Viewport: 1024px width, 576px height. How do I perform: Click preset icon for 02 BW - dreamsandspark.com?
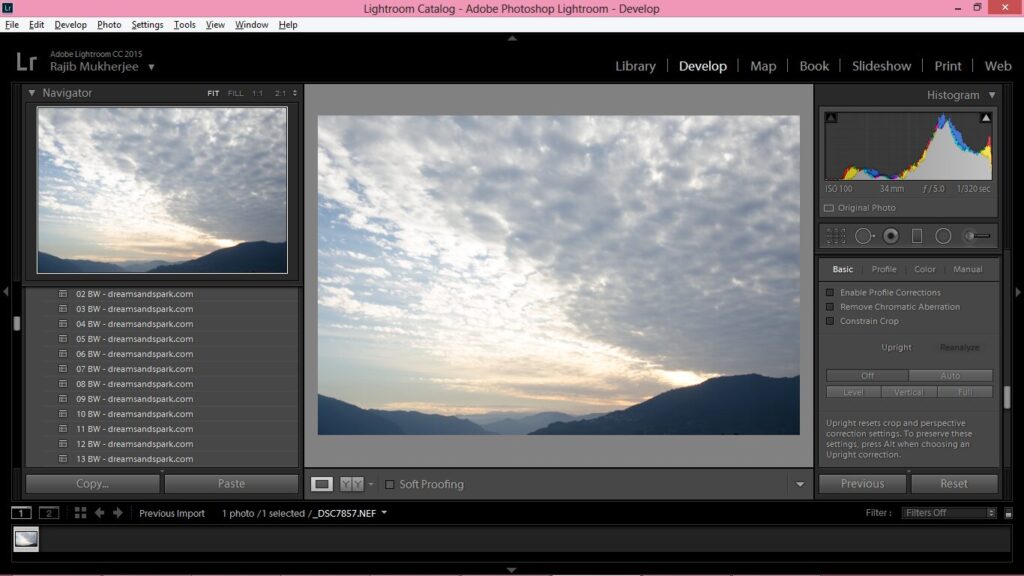click(x=63, y=294)
